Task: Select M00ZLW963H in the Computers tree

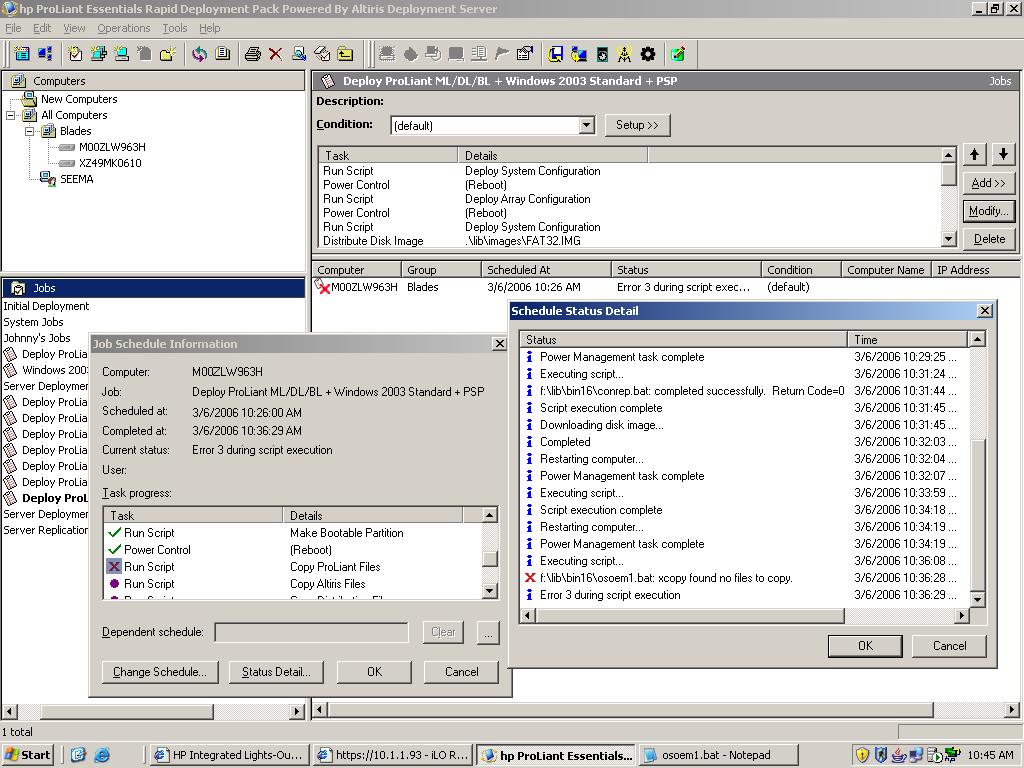Action: click(x=112, y=147)
